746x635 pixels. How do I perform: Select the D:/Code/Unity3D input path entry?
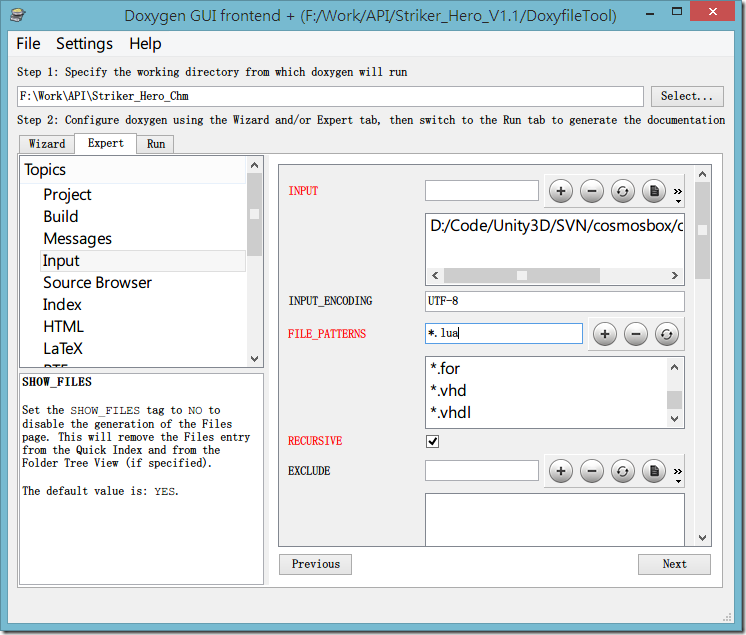coord(555,225)
